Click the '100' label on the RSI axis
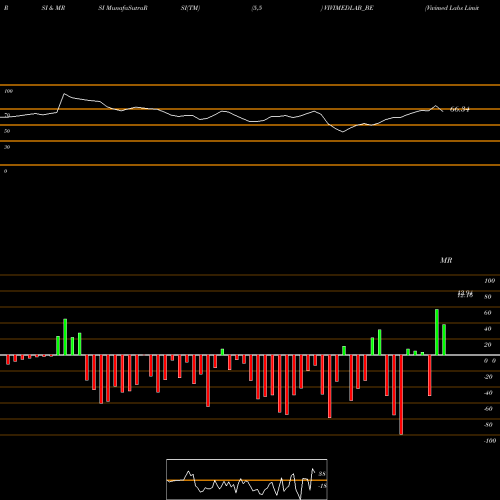500x500 pixels. click(x=9, y=91)
